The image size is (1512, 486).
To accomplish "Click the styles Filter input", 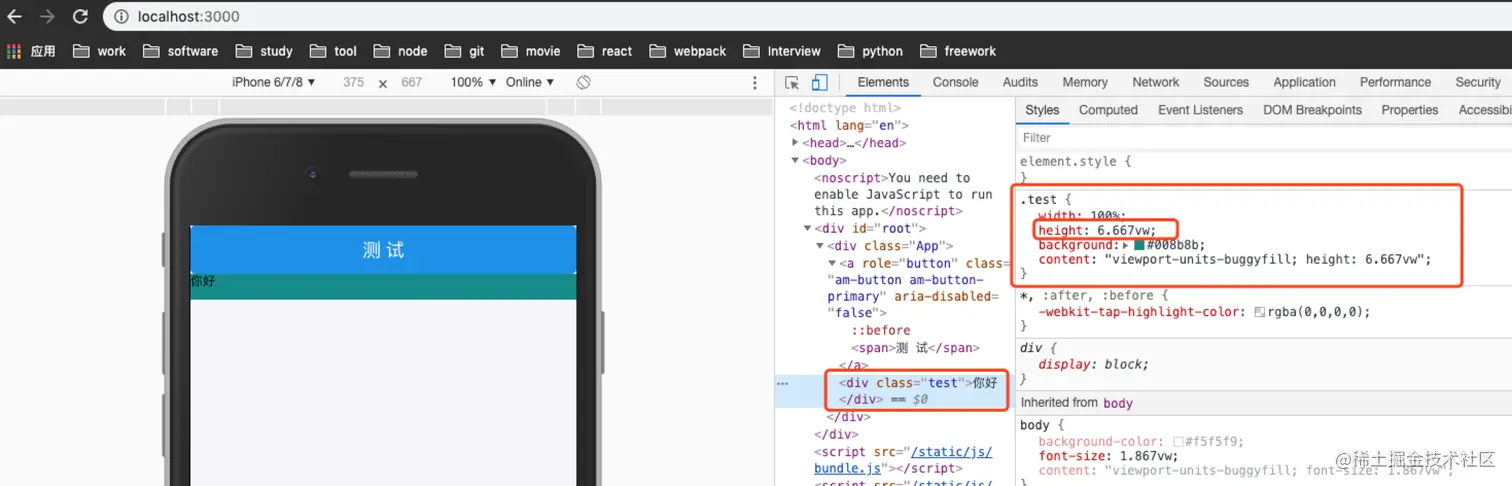I will (x=1263, y=138).
